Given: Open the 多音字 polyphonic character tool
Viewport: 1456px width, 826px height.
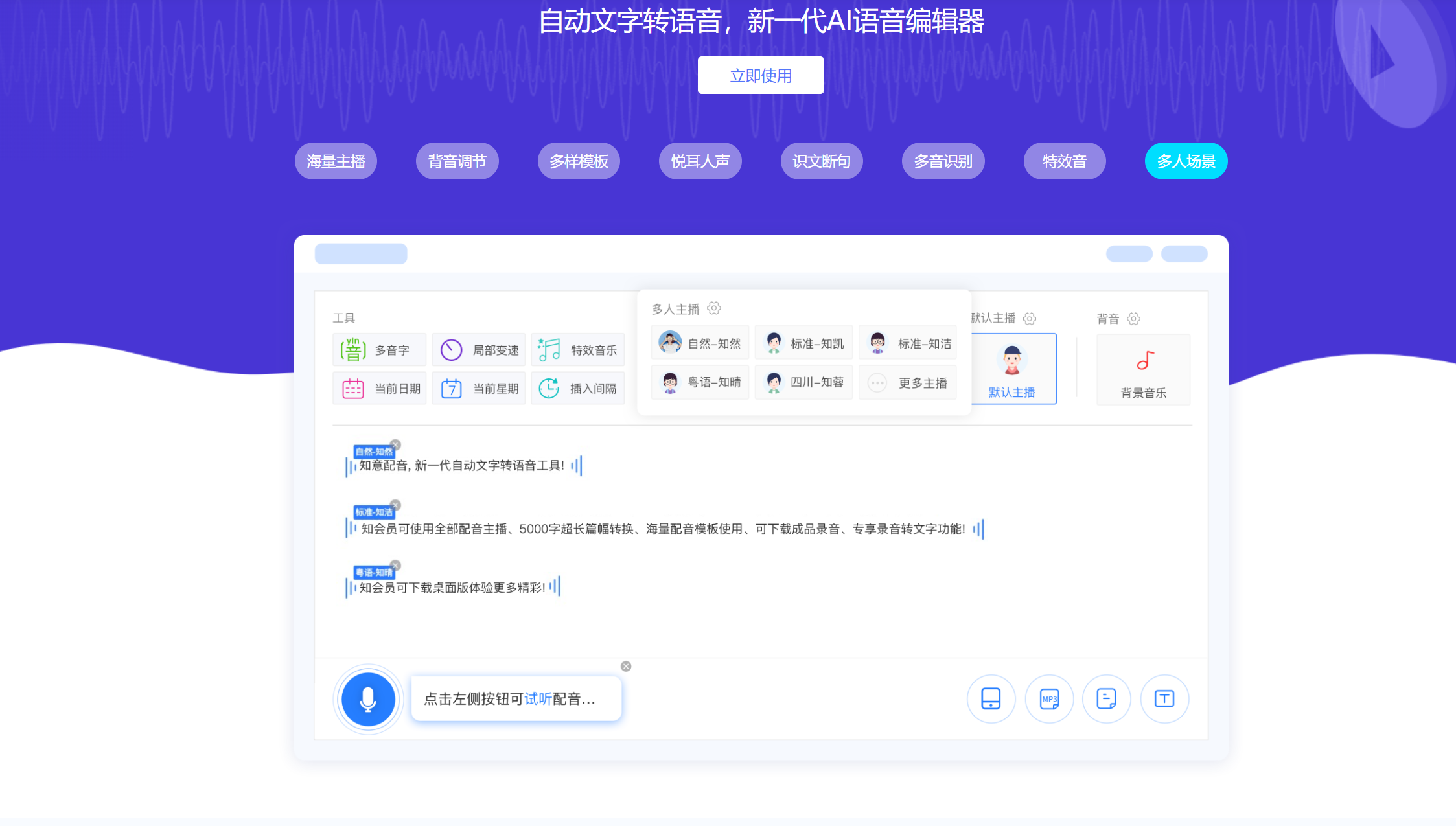Looking at the screenshot, I should click(379, 349).
